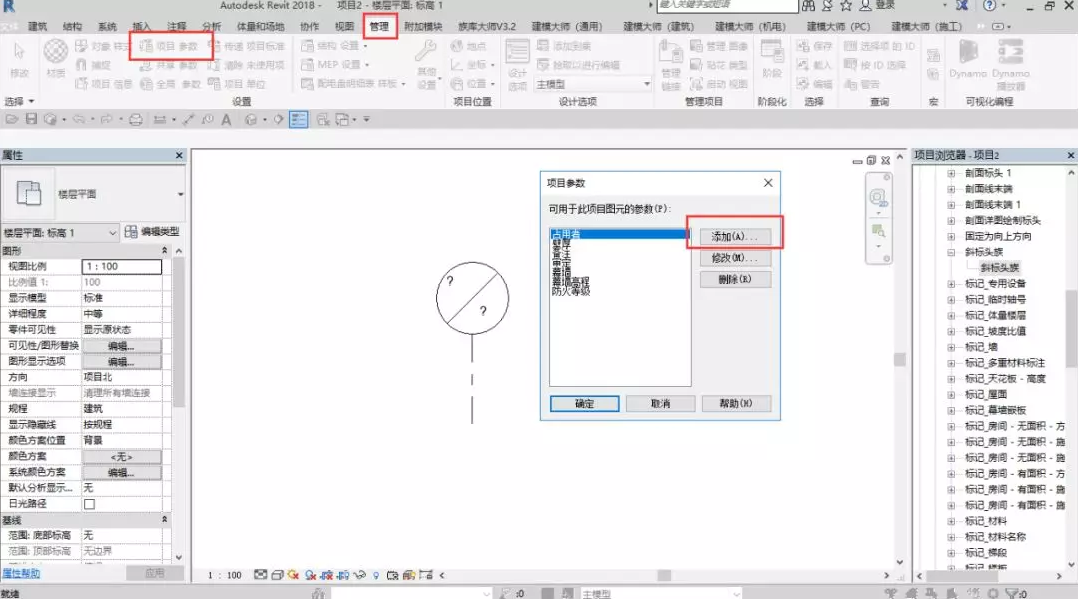Switch to the 管理 ribbon tab
Screen dimensions: 1078x599
[379, 26]
